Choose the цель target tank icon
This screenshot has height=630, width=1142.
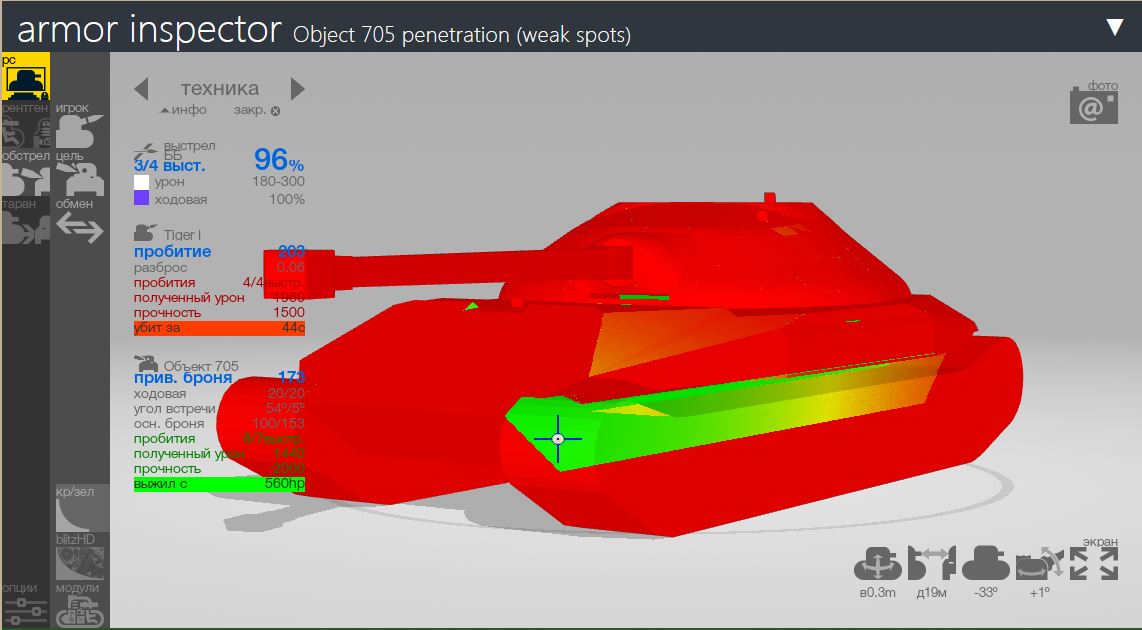pos(79,180)
